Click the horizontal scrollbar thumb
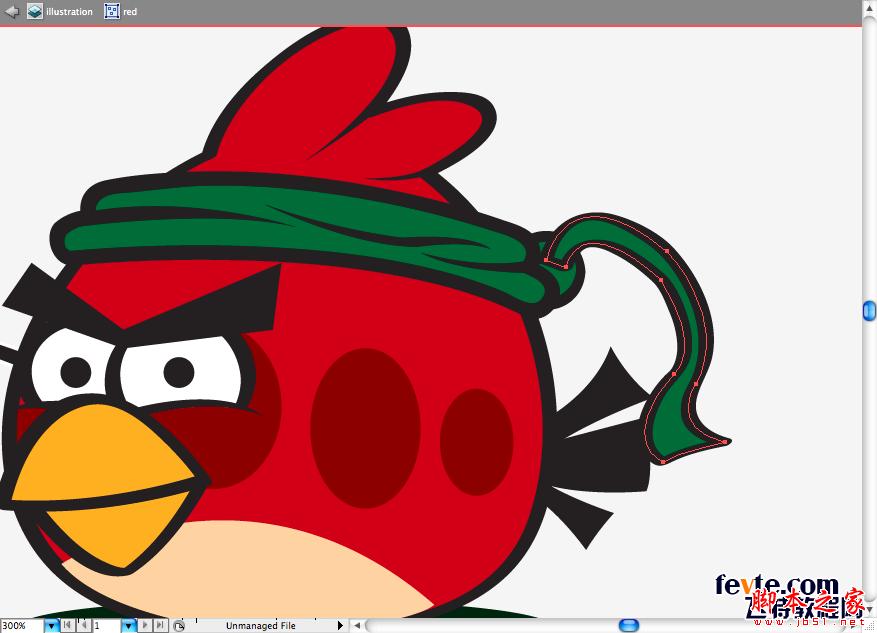This screenshot has width=877, height=633. click(629, 625)
